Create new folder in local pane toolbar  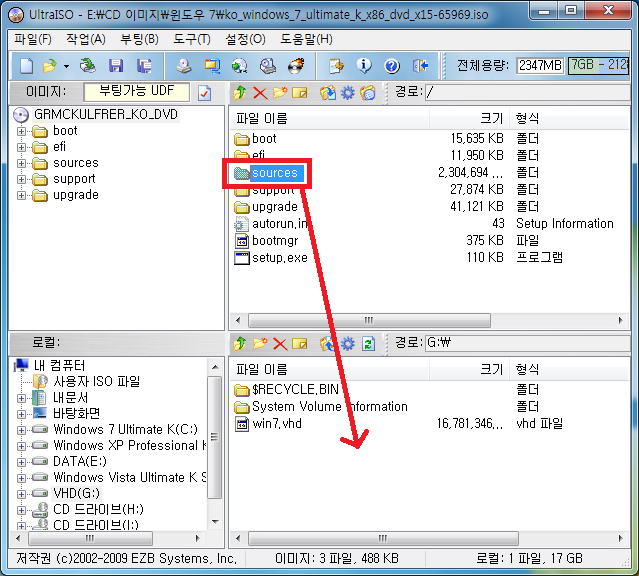(260, 344)
